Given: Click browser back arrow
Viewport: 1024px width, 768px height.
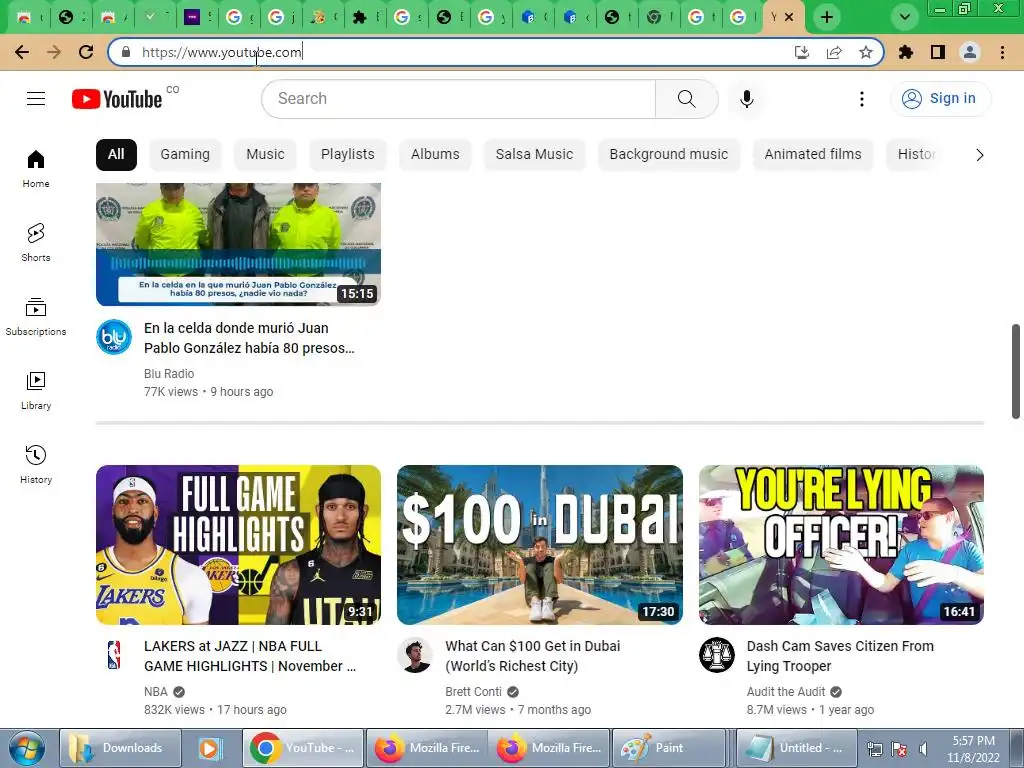Looking at the screenshot, I should pyautogui.click(x=22, y=52).
